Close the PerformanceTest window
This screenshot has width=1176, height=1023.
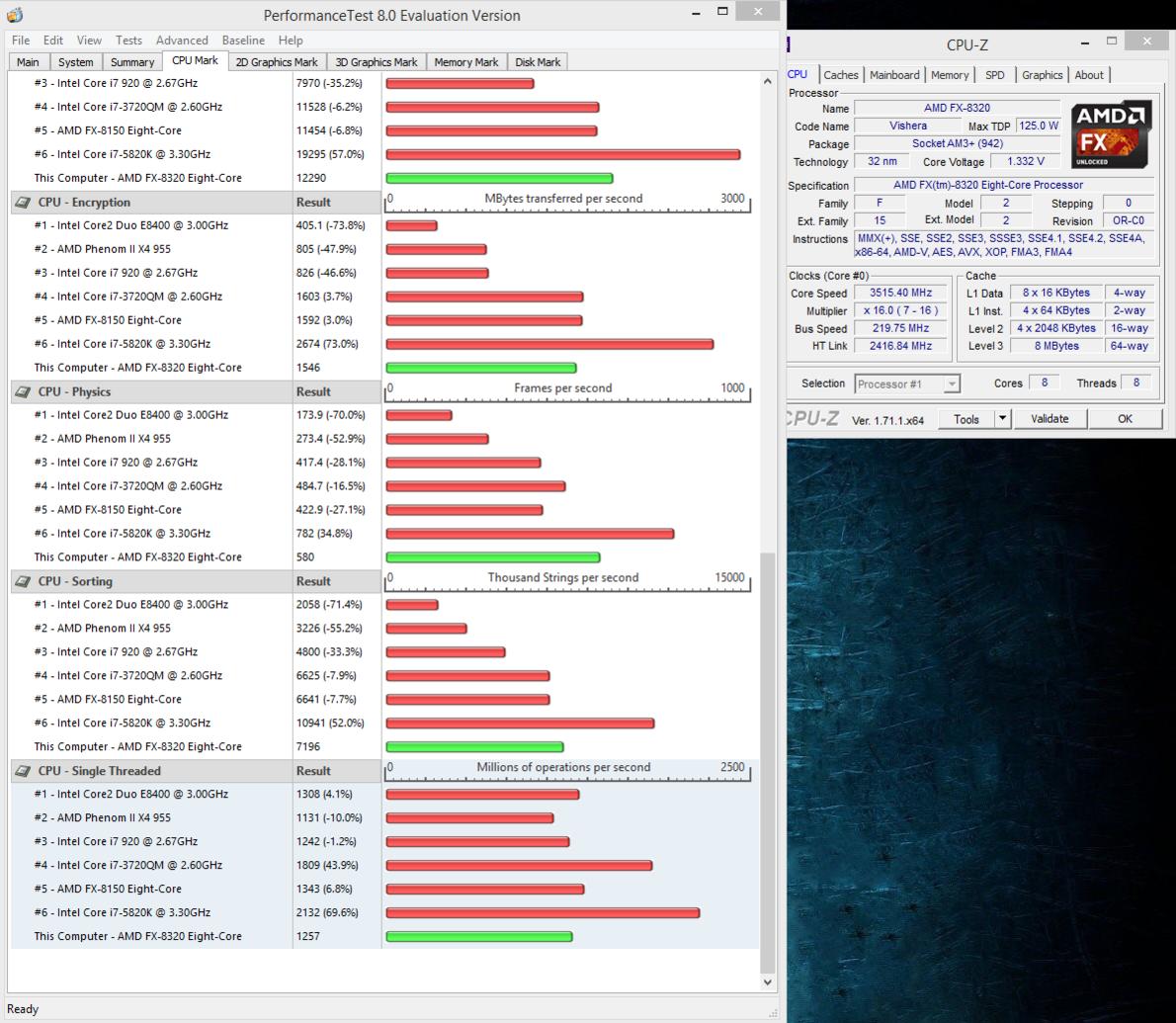pos(758,11)
